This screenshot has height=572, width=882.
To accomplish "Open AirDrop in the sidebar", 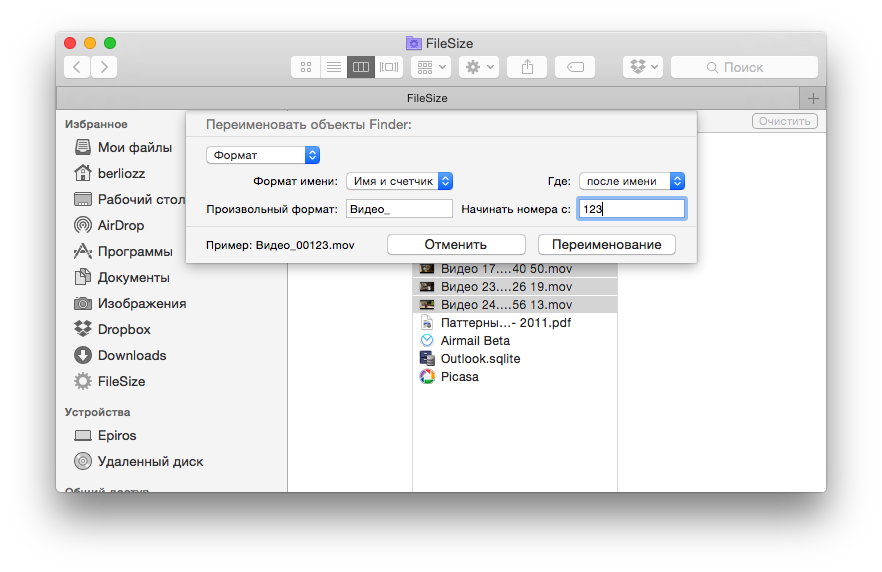I will (121, 225).
